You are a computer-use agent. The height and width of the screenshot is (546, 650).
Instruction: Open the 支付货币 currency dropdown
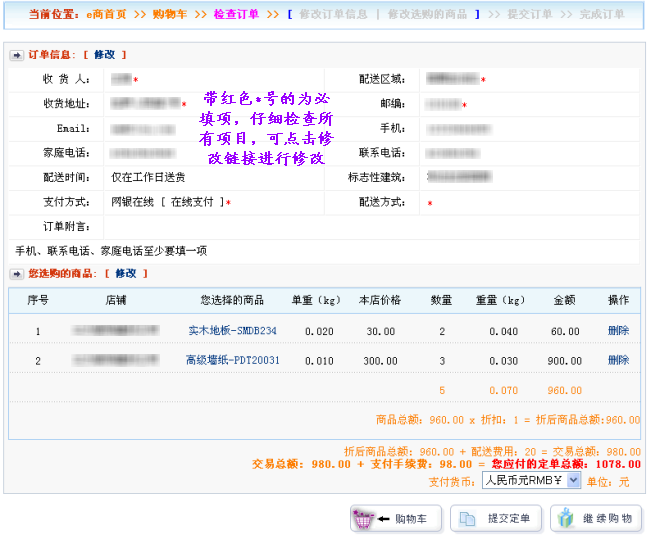(530, 480)
